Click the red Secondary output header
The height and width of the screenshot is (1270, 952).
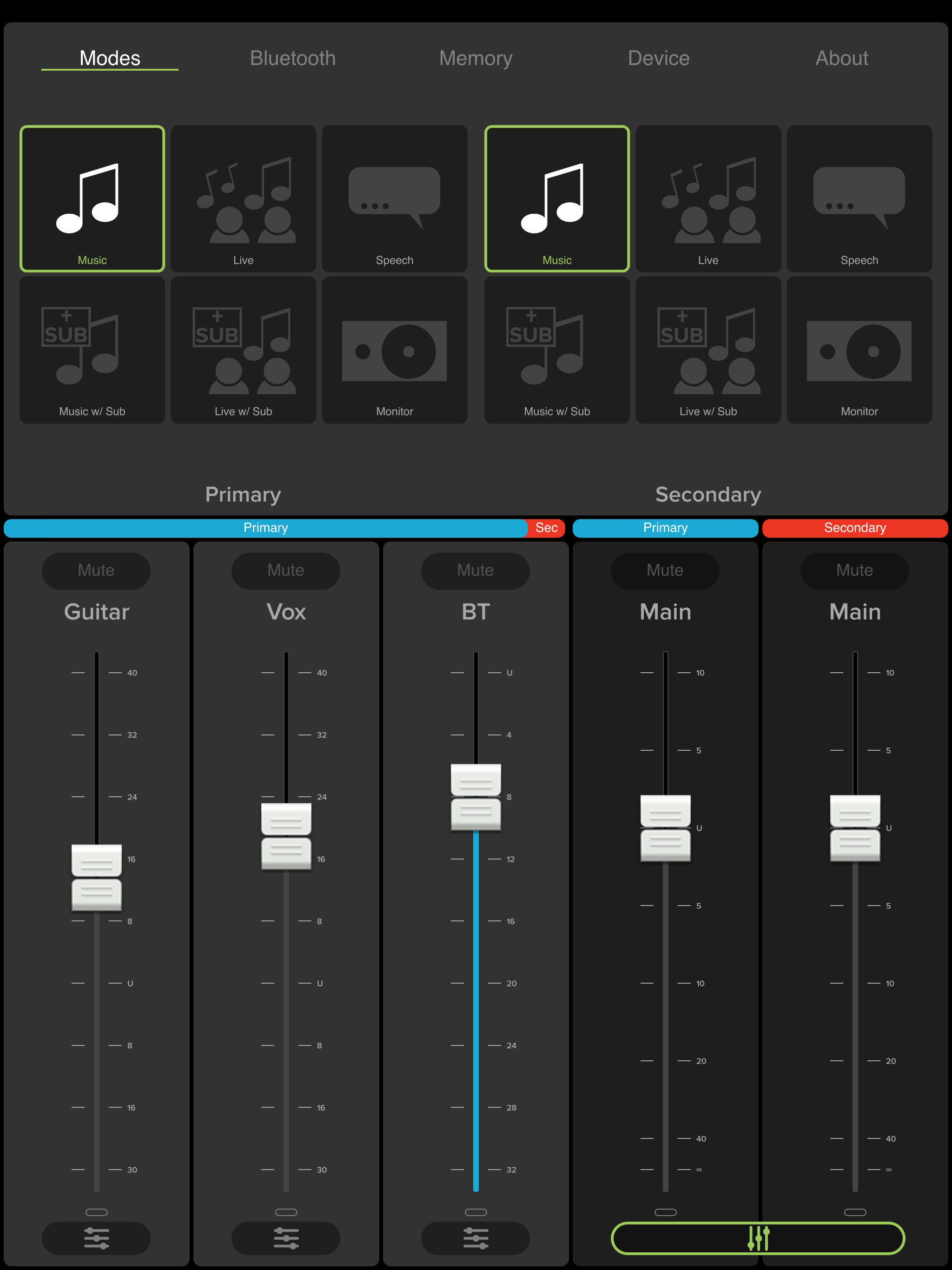854,528
